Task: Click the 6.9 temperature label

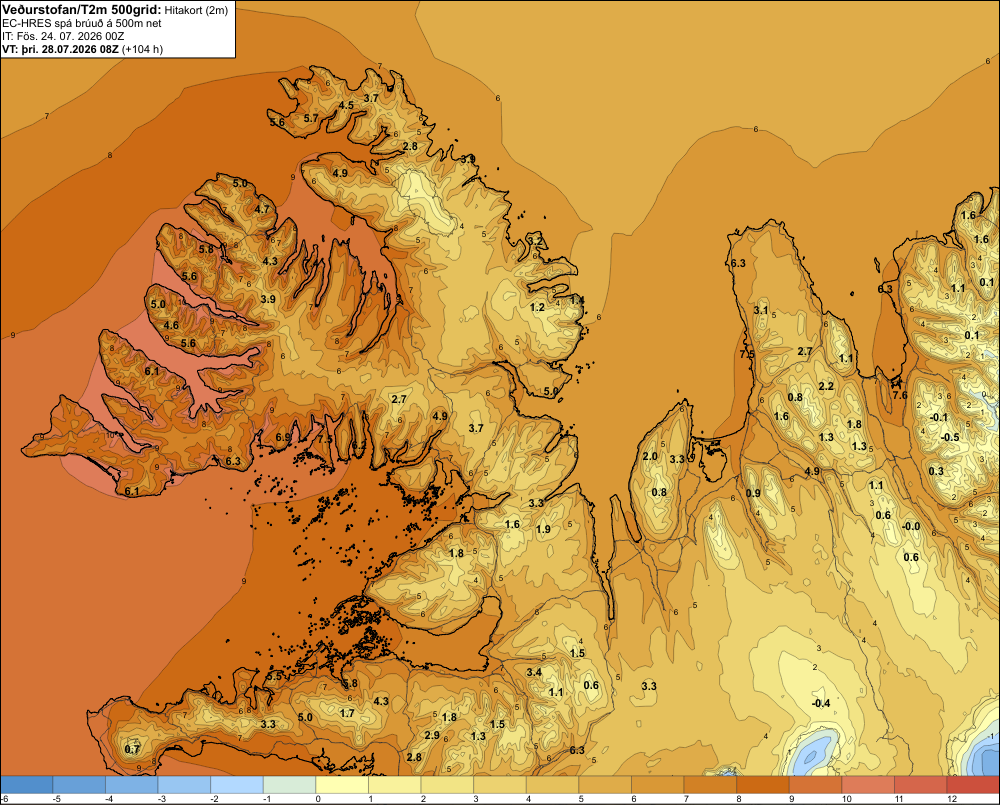Action: click(x=283, y=437)
